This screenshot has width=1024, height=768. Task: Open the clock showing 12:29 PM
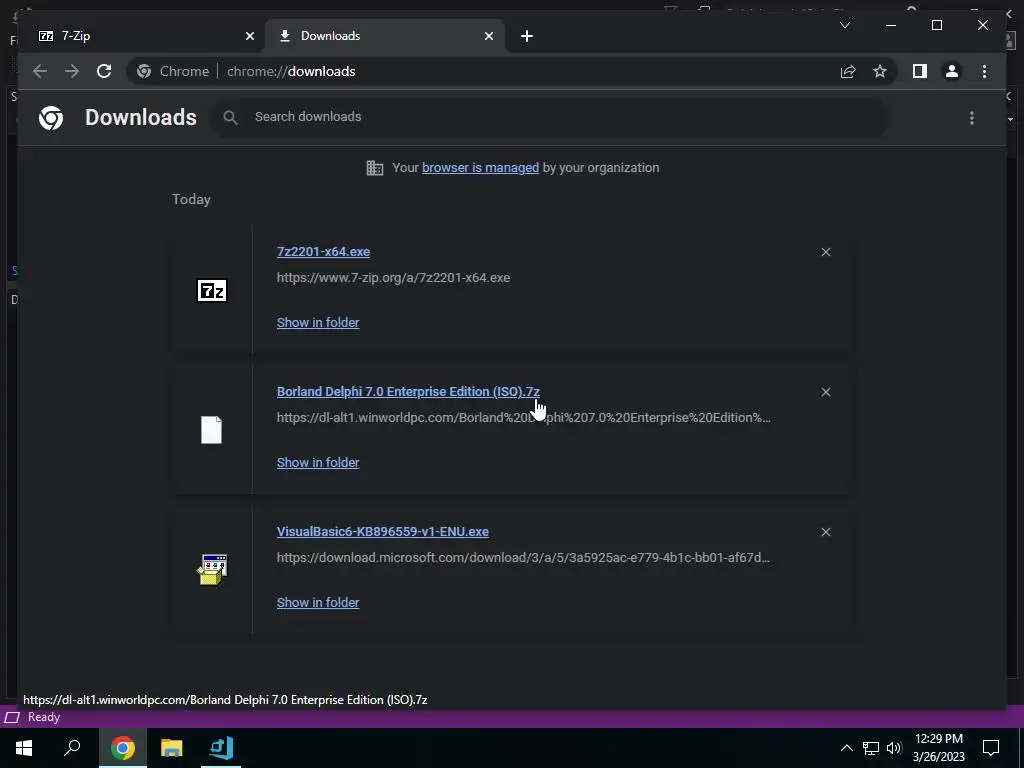[938, 748]
